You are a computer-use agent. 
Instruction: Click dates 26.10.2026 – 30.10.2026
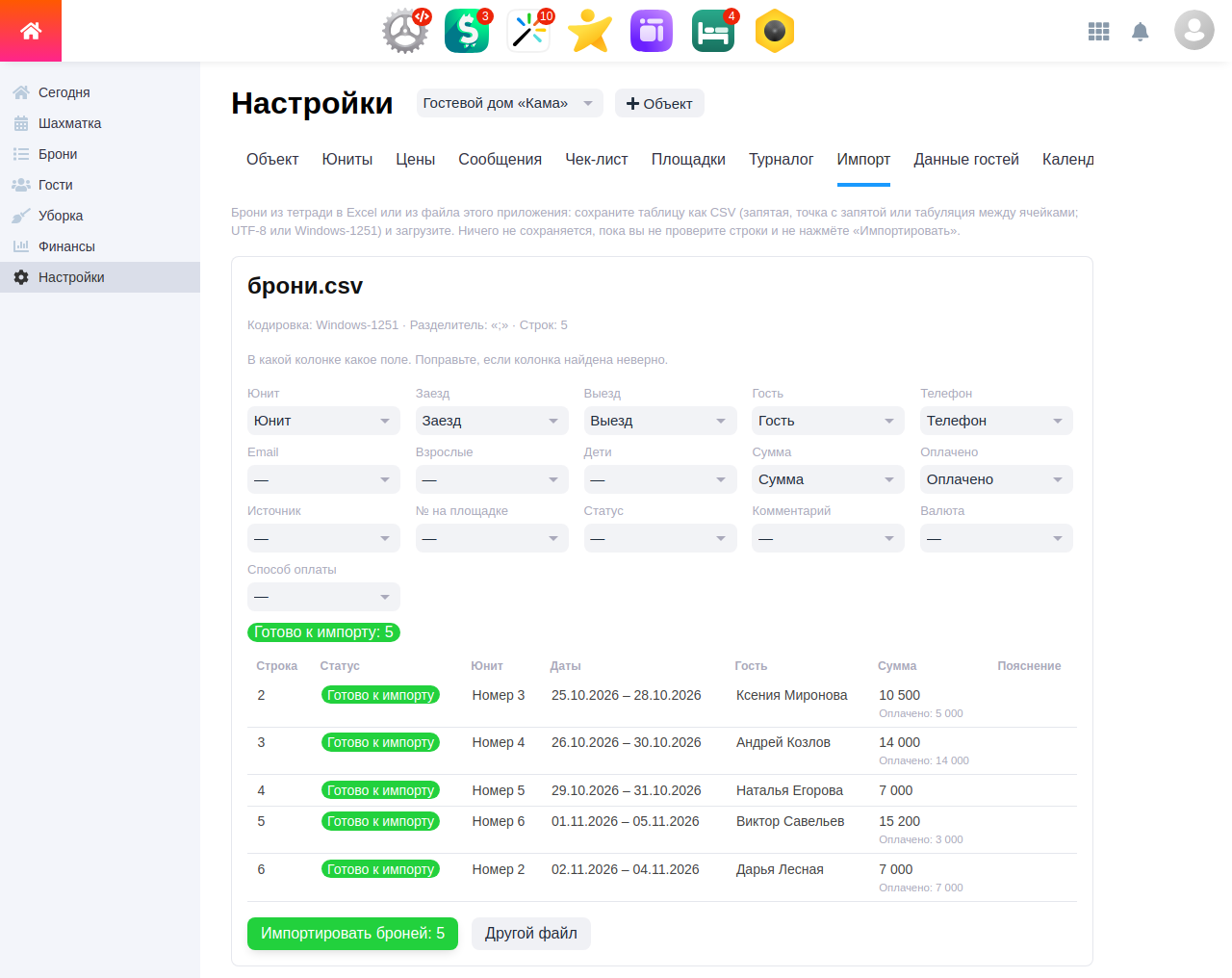pyautogui.click(x=627, y=742)
